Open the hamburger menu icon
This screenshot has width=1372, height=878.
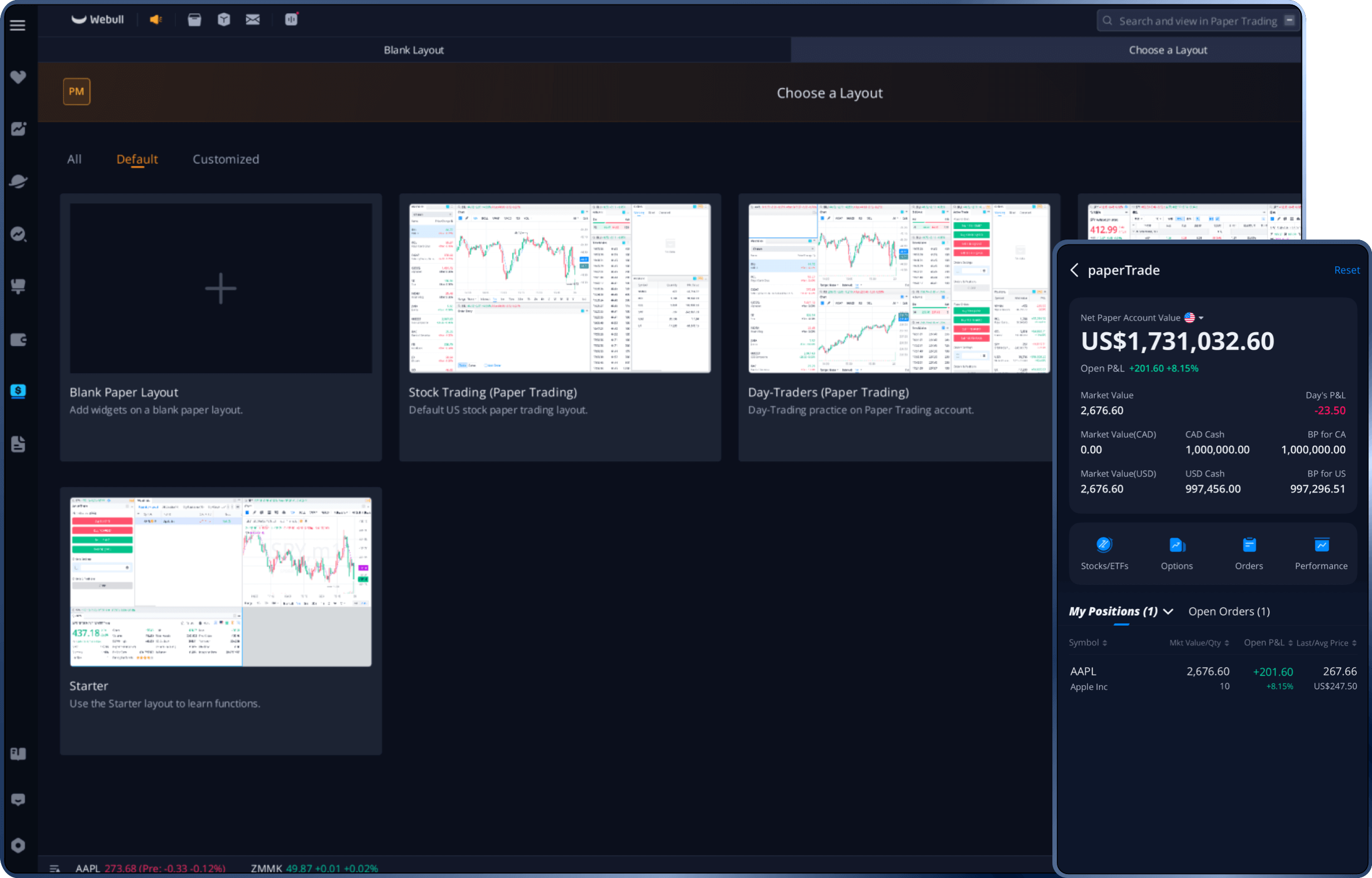pos(18,25)
